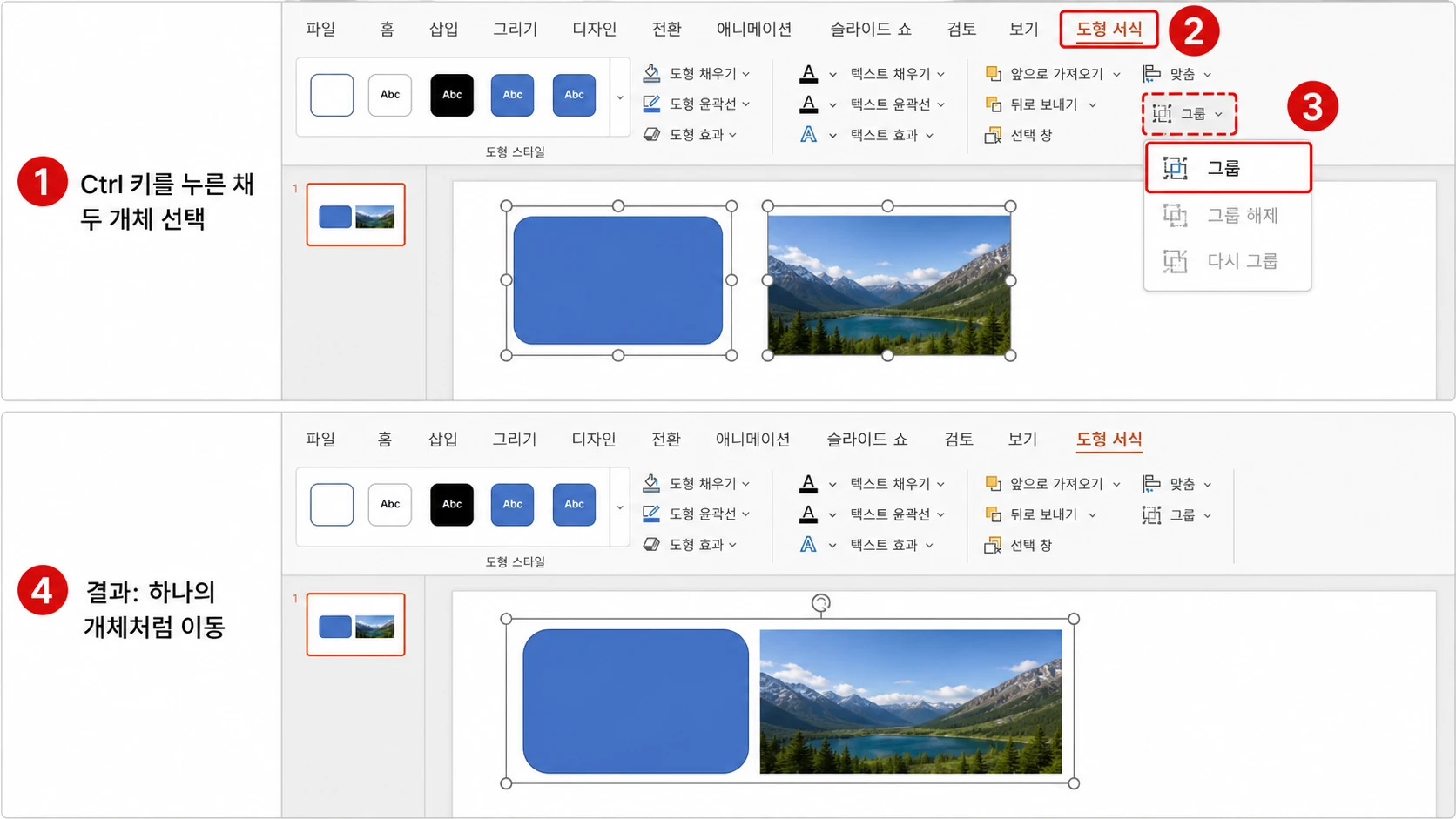Viewport: 1456px width, 819px height.
Task: Open 선택 창 in the upper ribbon
Action: 1018,135
